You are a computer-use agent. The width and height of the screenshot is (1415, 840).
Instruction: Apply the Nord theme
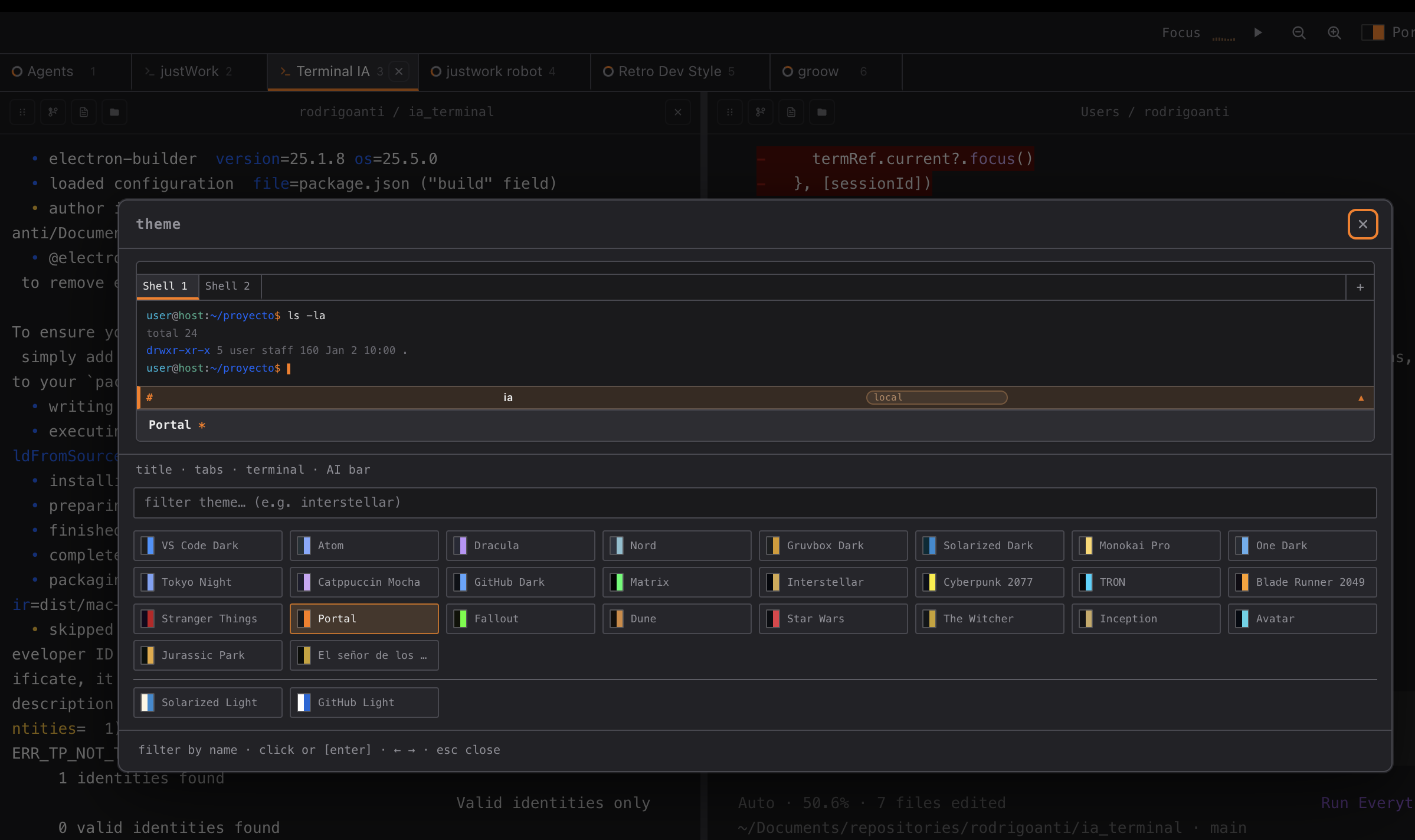[x=677, y=546]
